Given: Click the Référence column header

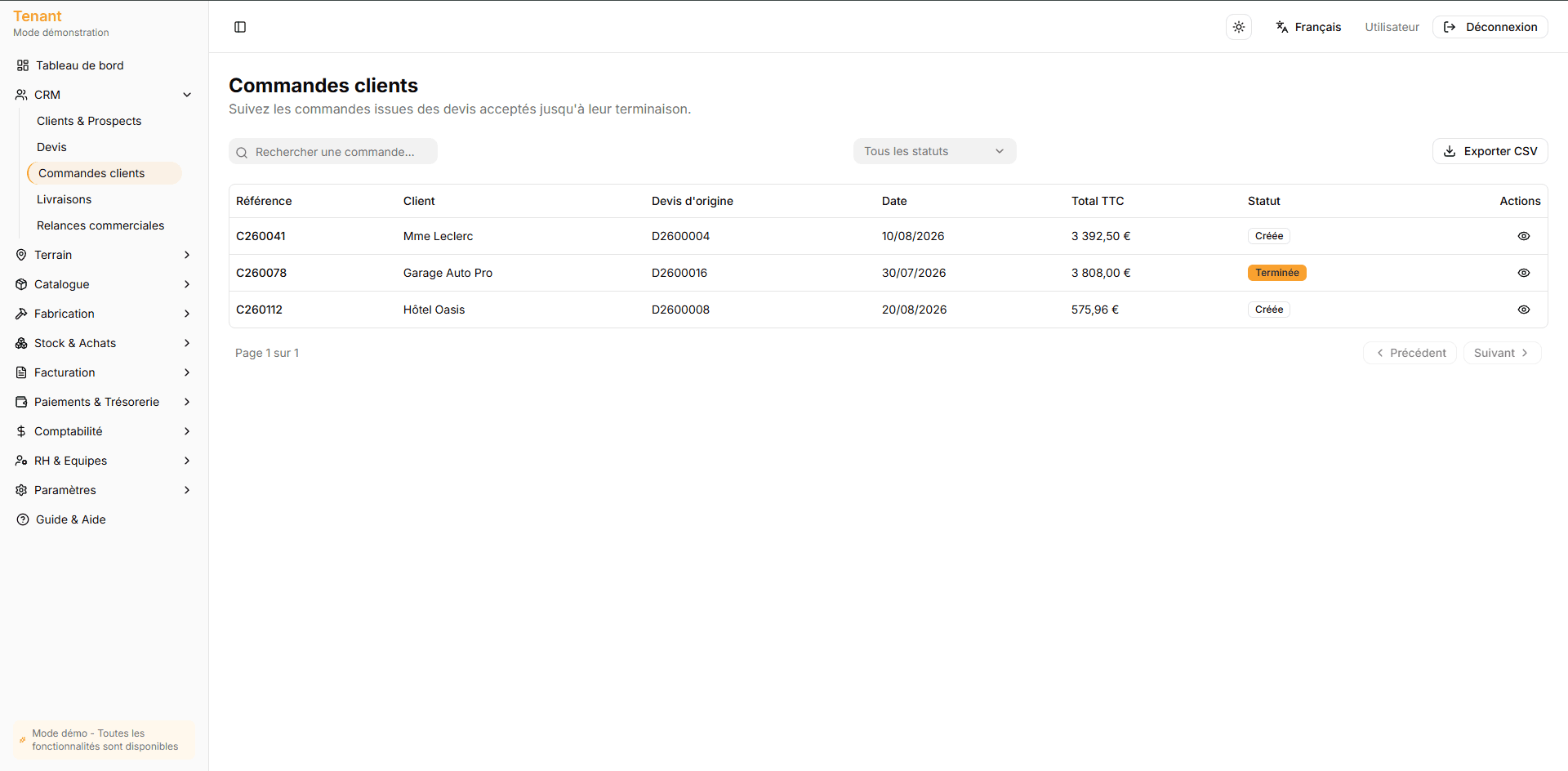Looking at the screenshot, I should coord(264,201).
